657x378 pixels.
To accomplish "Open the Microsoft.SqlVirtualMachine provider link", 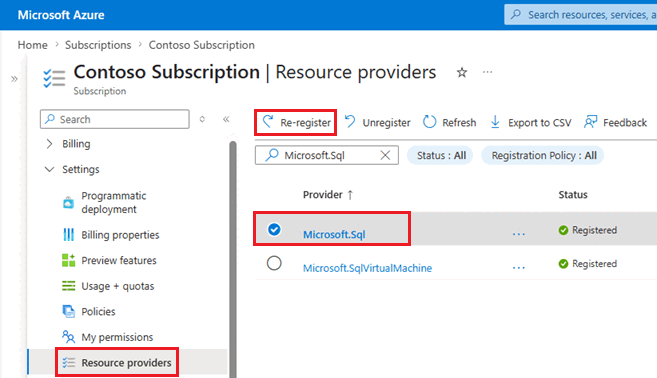I will (367, 268).
